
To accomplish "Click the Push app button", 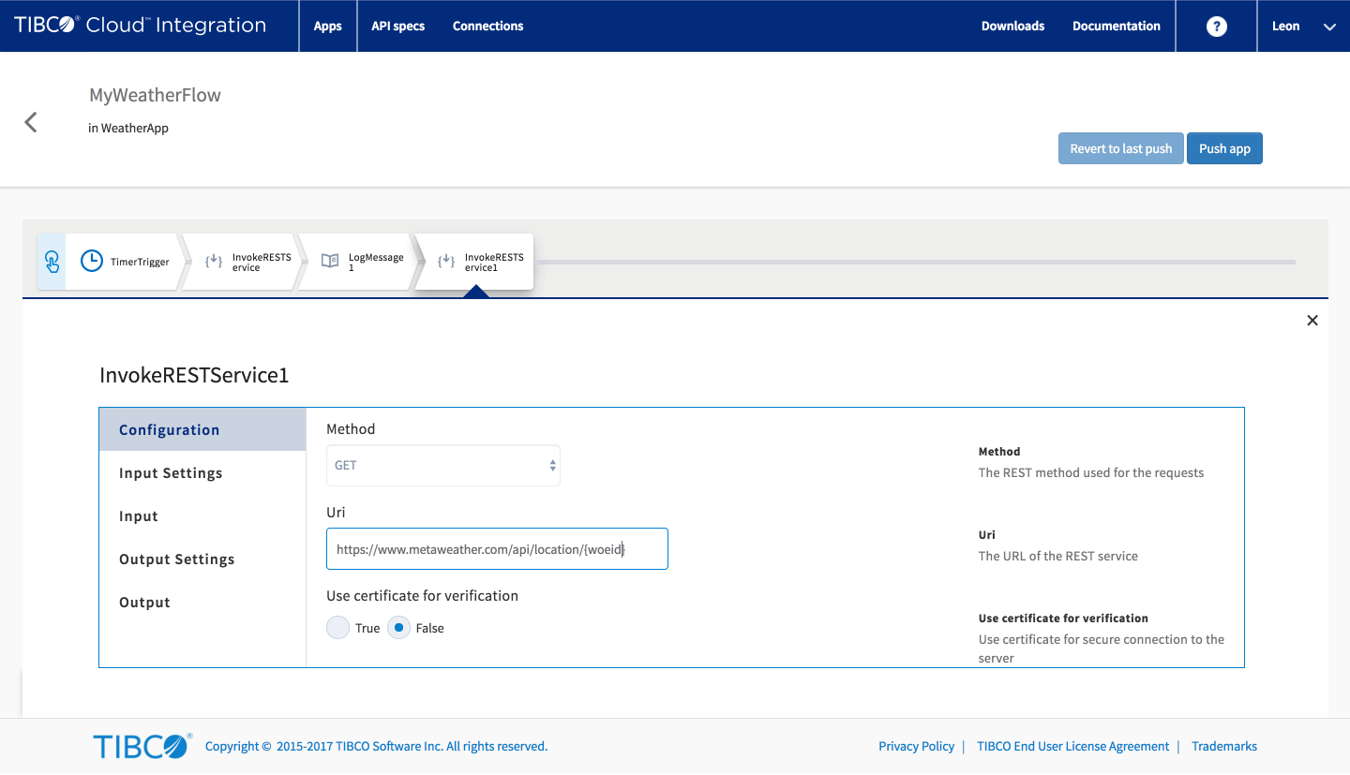I will (1224, 149).
